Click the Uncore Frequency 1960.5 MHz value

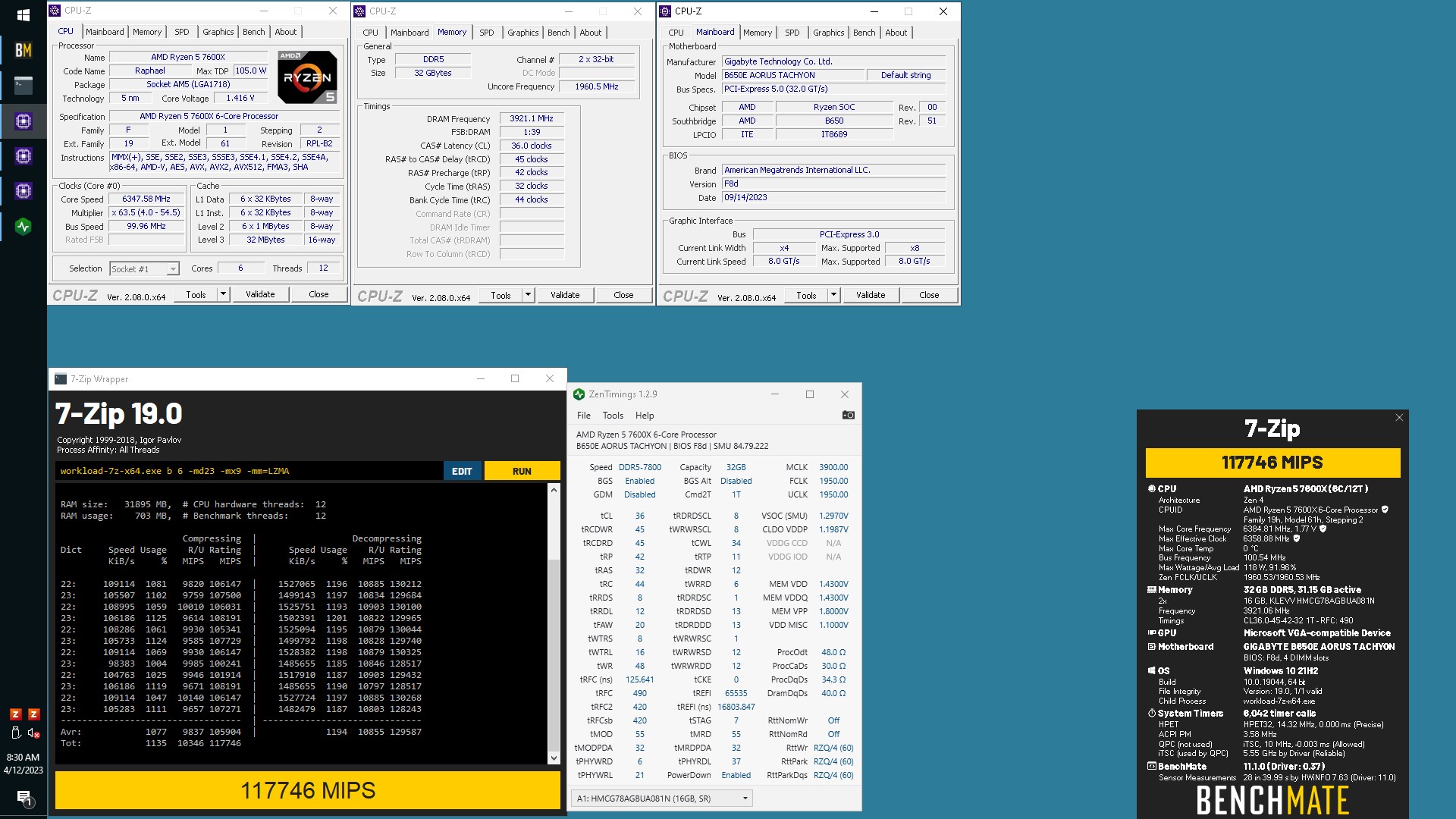click(x=597, y=86)
